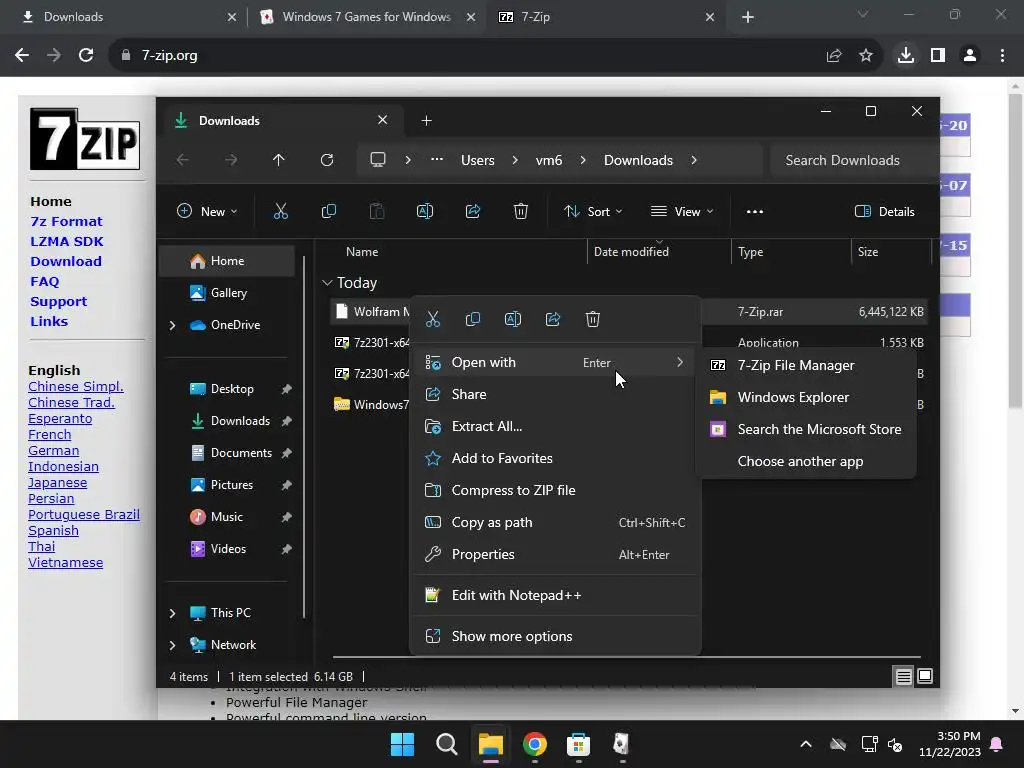Choose Edit with Notepad++
The image size is (1024, 768).
[x=555, y=596]
